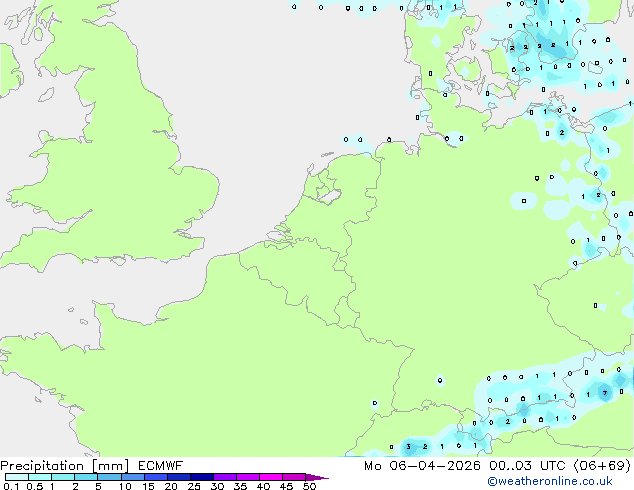The width and height of the screenshot is (634, 490).
Task: Click the 'Precipitation [mm]' title text
Action: (65, 466)
